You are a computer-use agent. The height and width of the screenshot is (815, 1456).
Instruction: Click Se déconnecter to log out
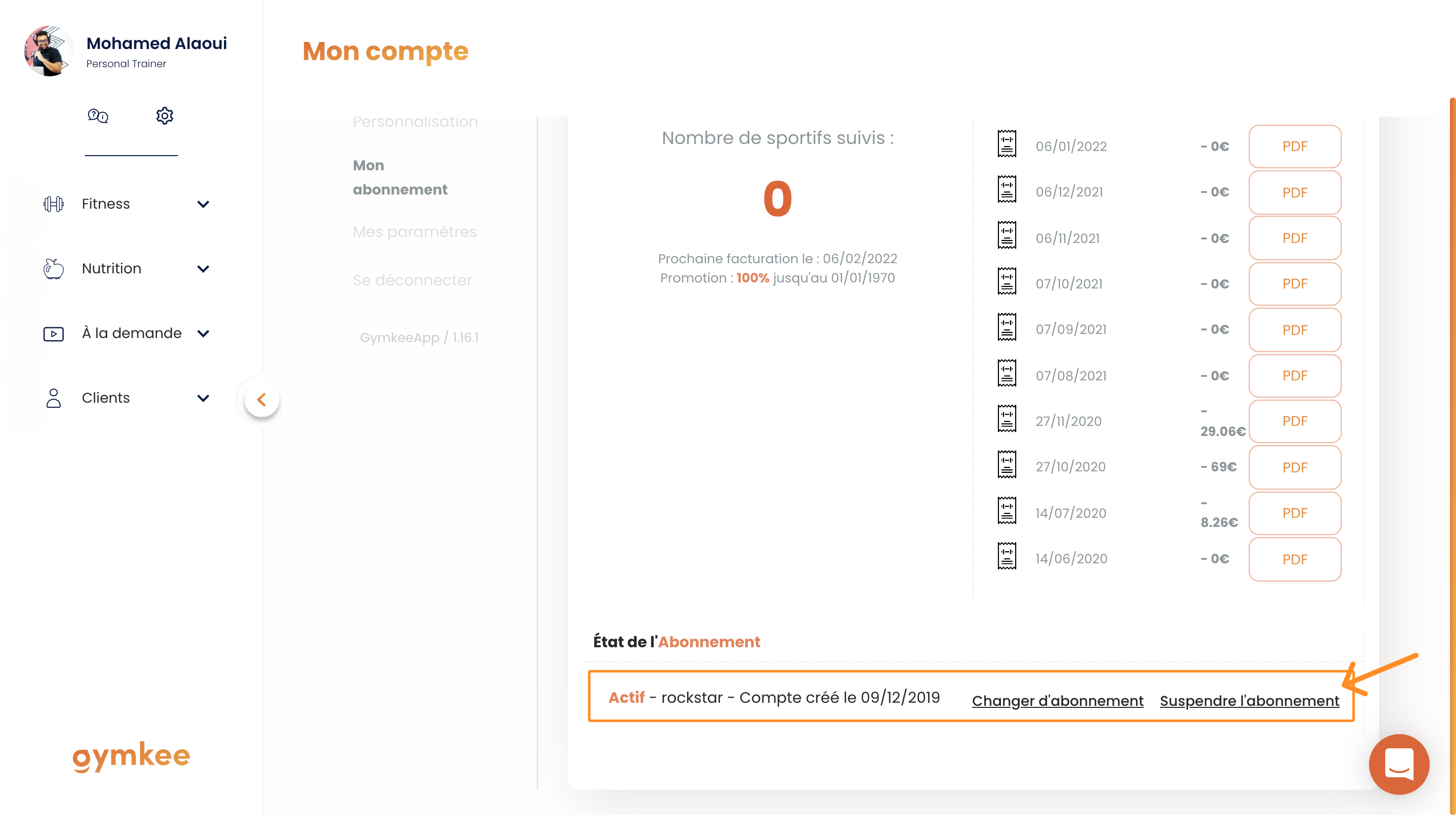[412, 280]
